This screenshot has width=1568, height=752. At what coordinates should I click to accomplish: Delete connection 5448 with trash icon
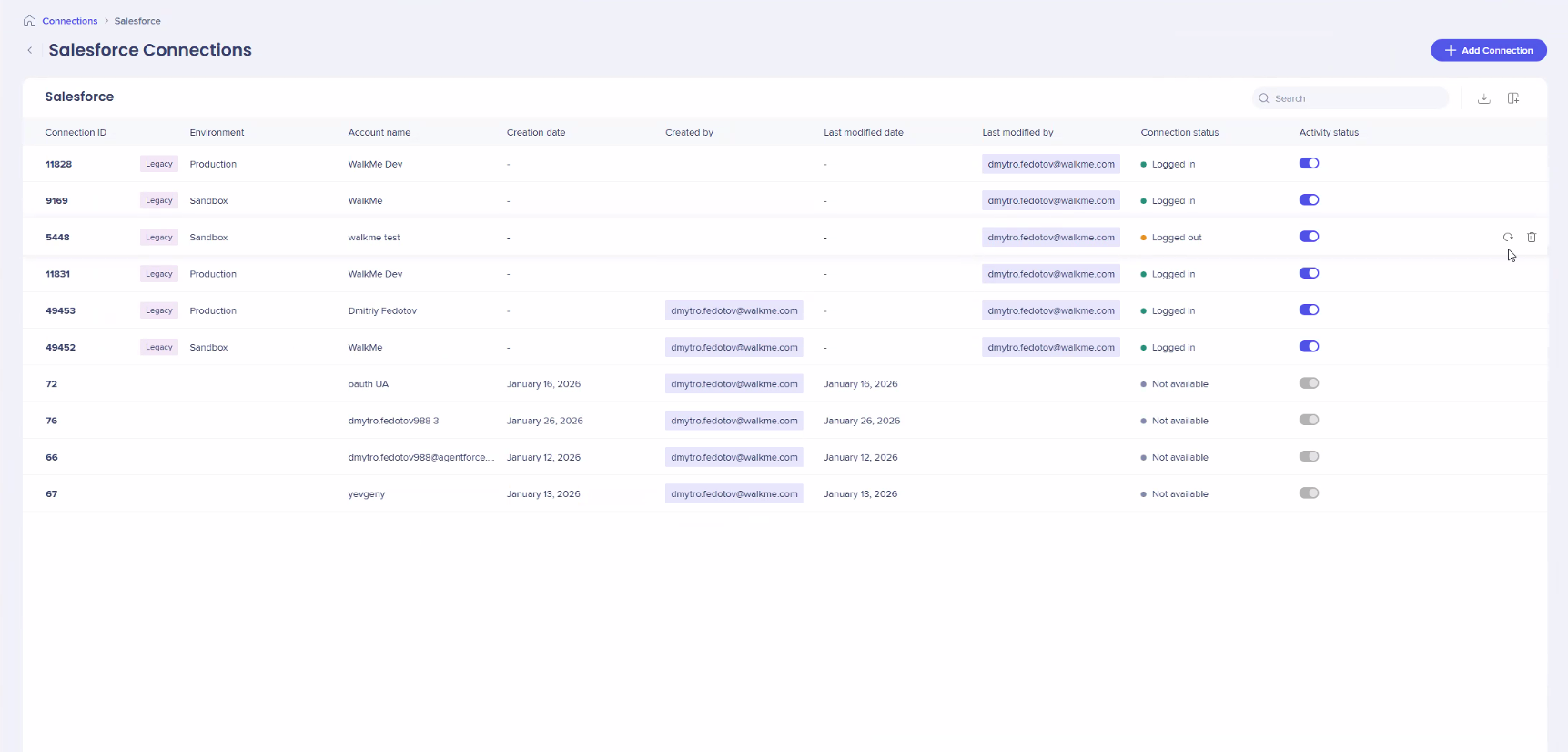pos(1532,238)
